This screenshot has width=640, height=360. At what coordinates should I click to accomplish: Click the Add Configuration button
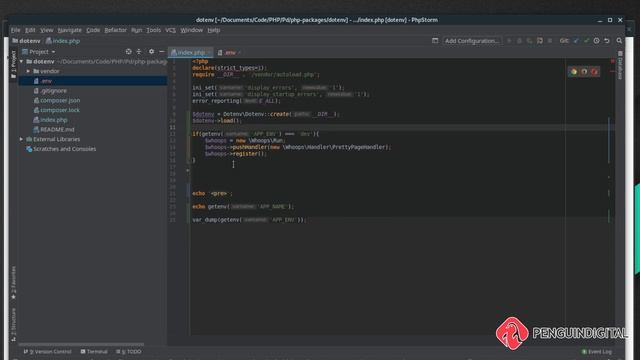click(x=472, y=41)
